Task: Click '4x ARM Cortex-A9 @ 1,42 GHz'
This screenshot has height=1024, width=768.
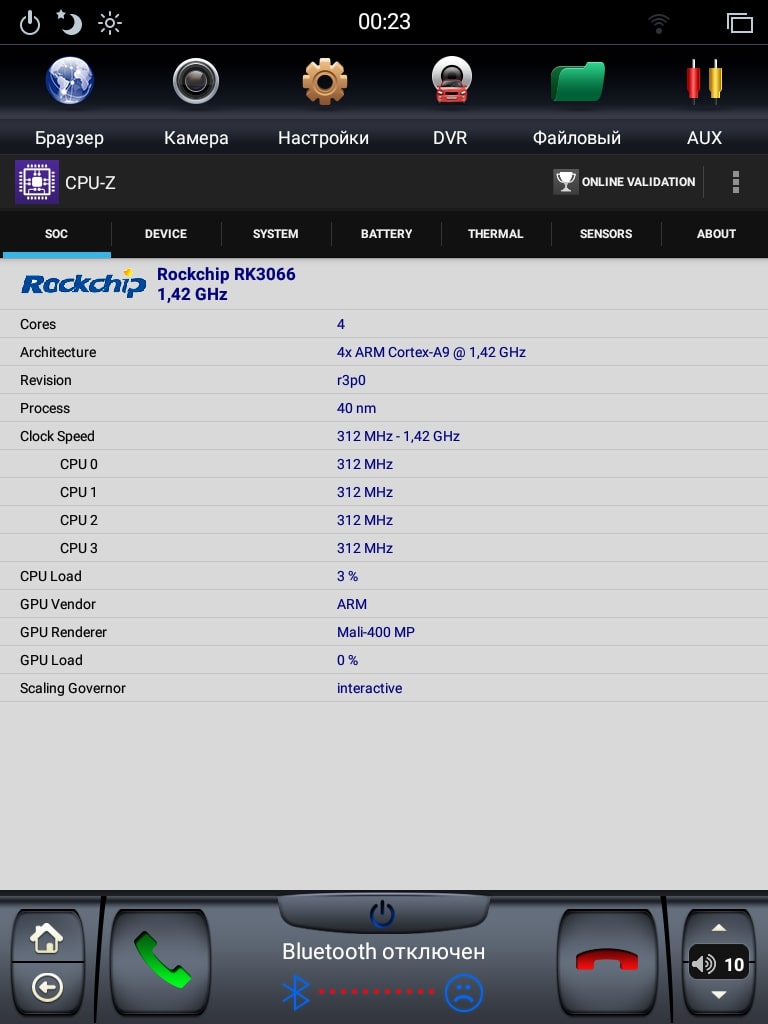Action: point(431,352)
